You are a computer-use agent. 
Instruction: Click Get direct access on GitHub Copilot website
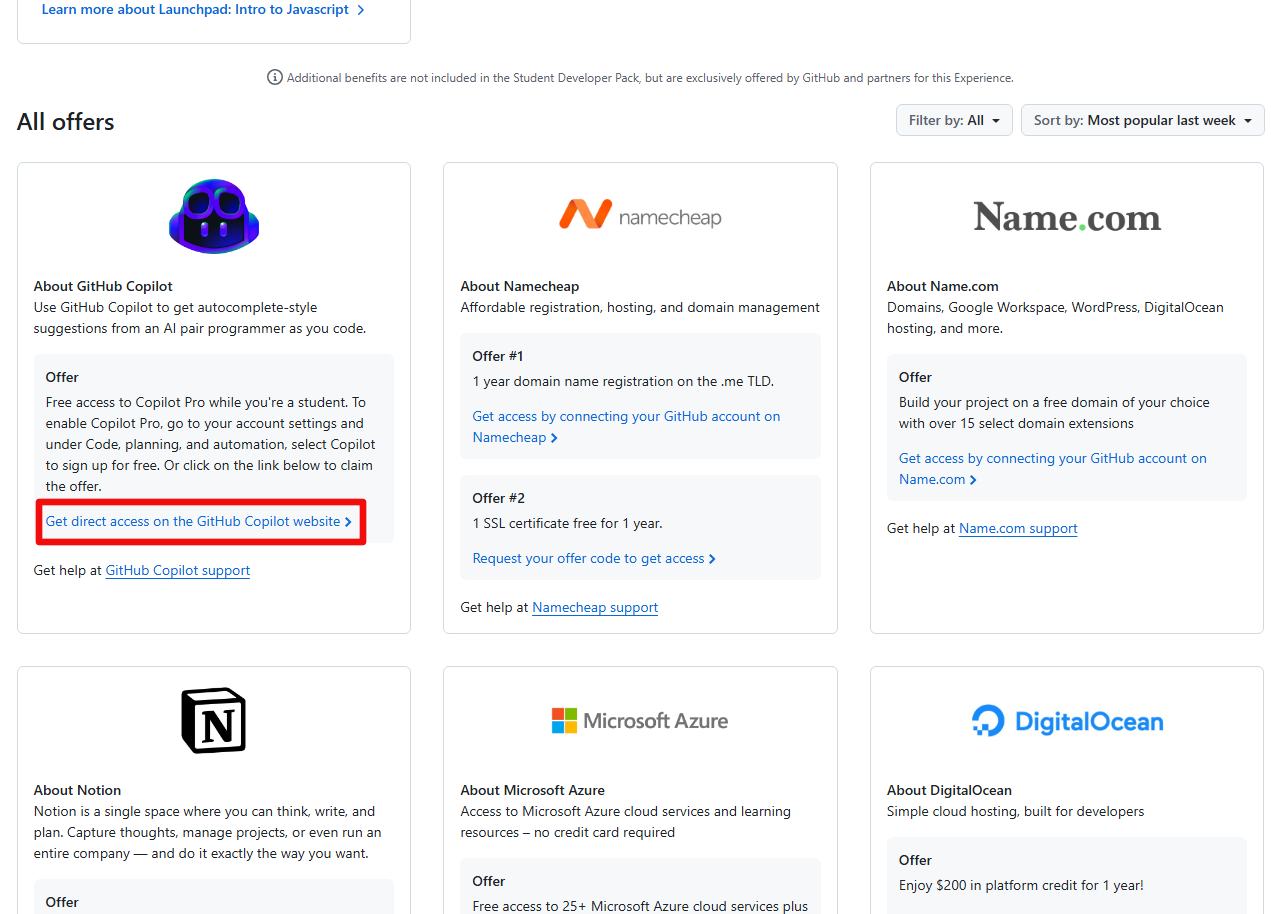[199, 521]
